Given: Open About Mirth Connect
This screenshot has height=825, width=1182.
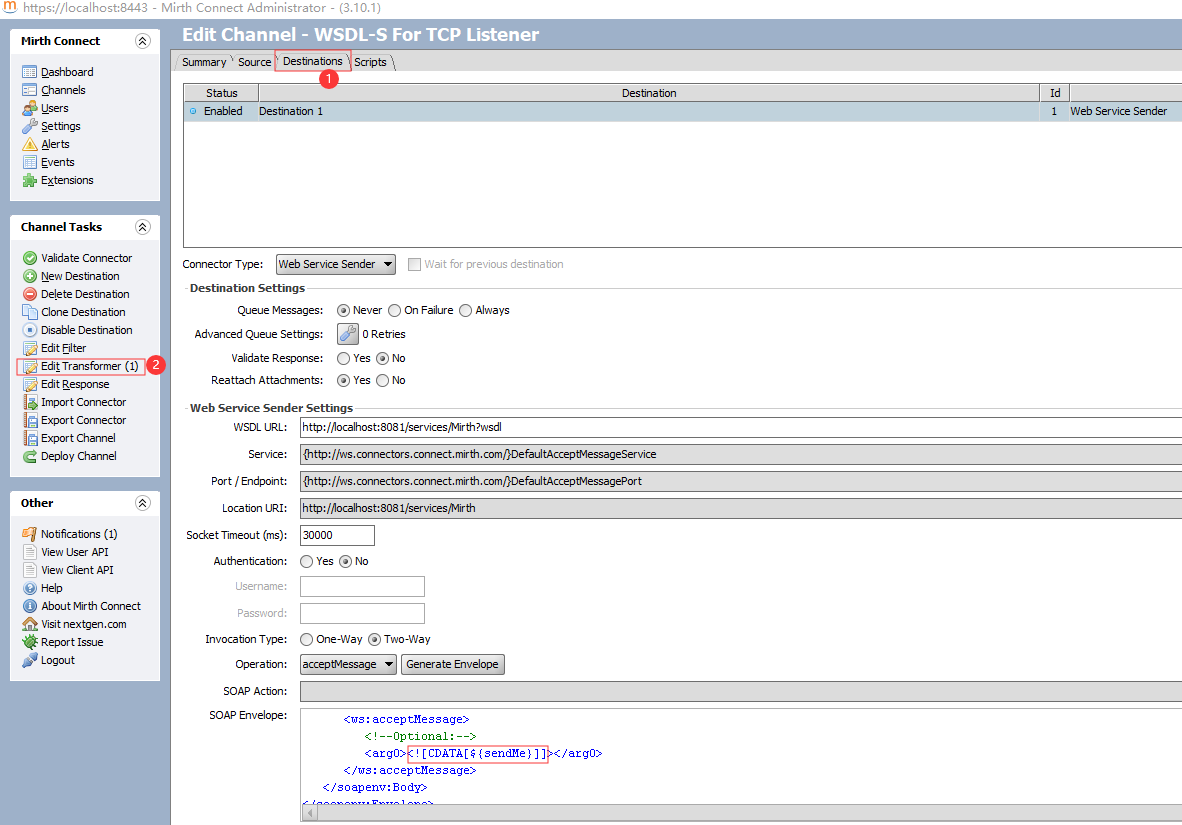Looking at the screenshot, I should [x=90, y=606].
